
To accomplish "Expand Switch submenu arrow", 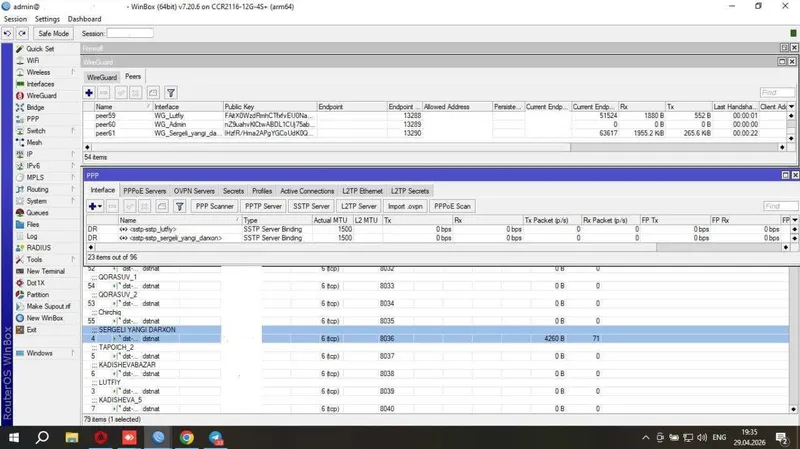I will 72,131.
